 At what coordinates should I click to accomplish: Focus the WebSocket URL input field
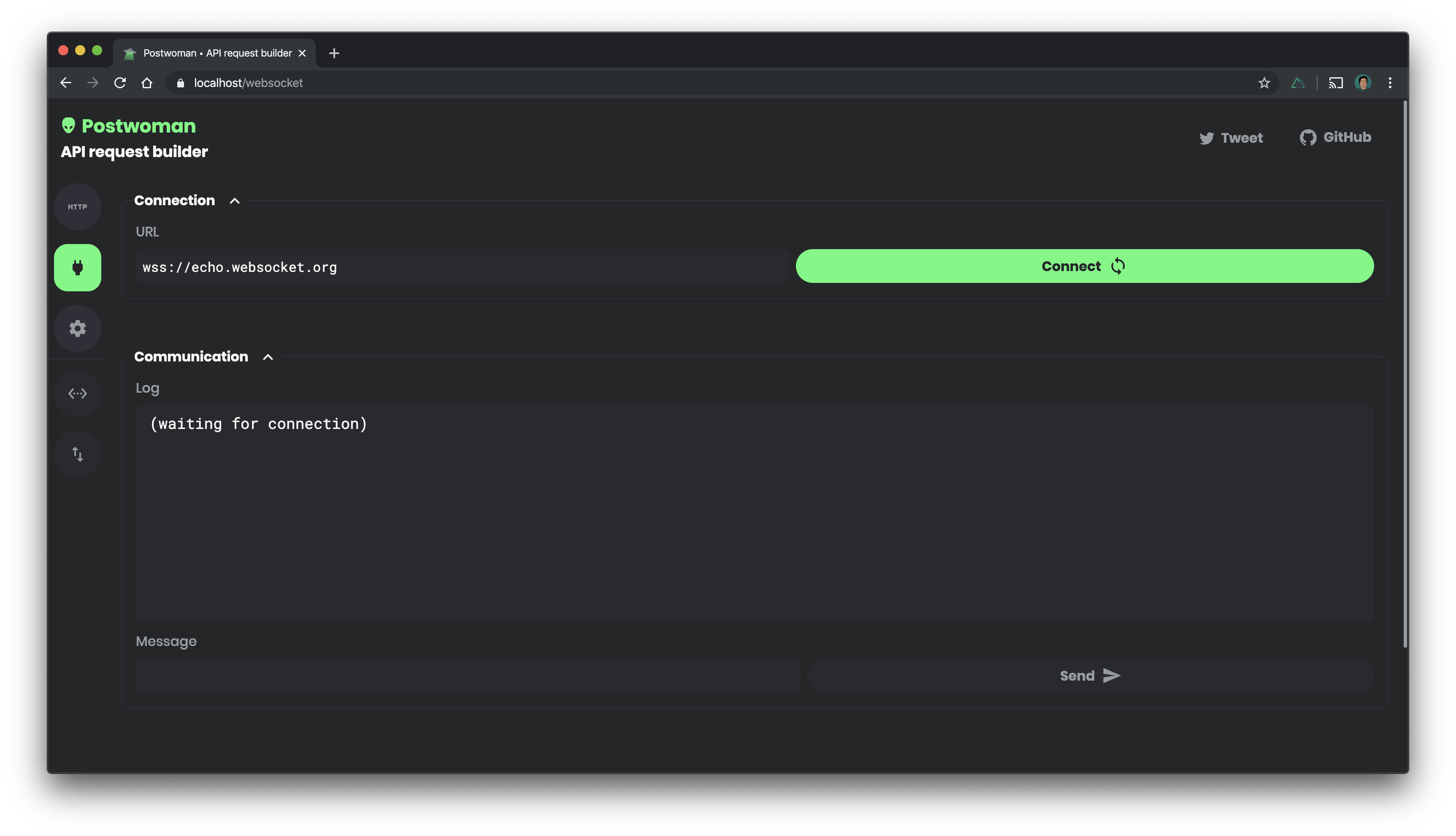click(461, 267)
